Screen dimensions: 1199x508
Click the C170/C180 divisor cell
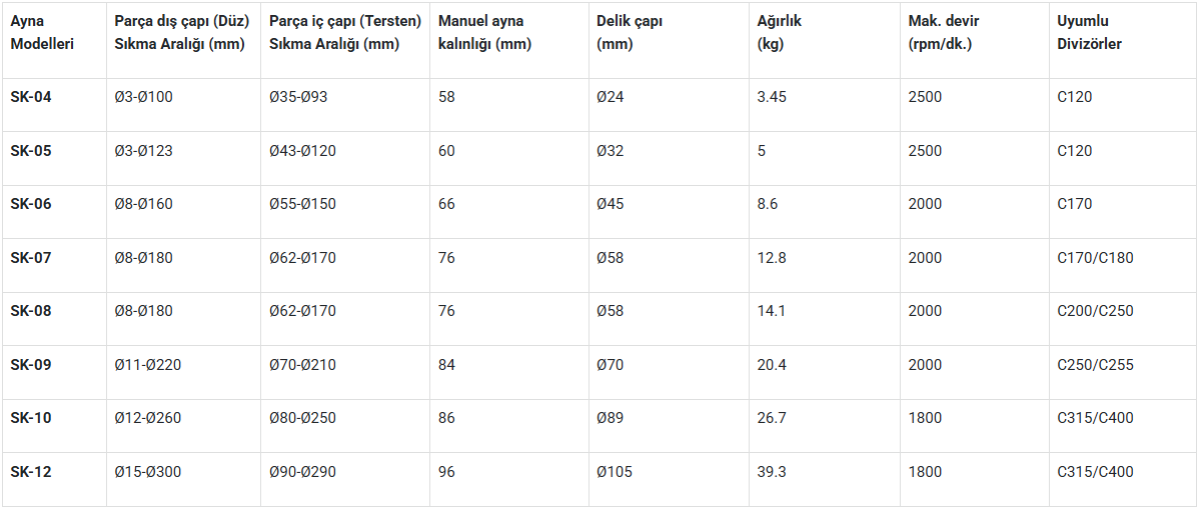[x=1095, y=258]
